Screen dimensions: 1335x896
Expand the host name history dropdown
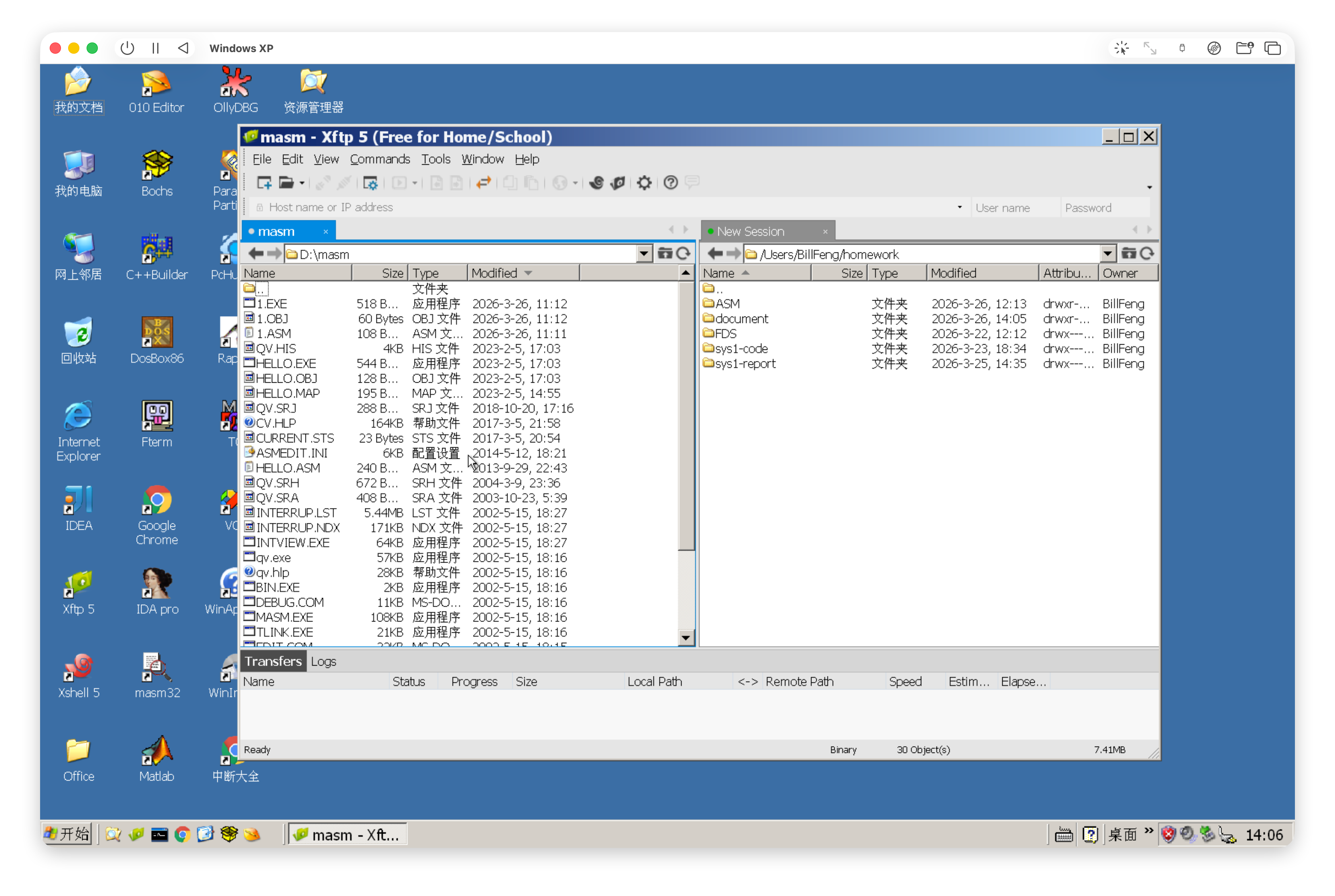tap(959, 208)
